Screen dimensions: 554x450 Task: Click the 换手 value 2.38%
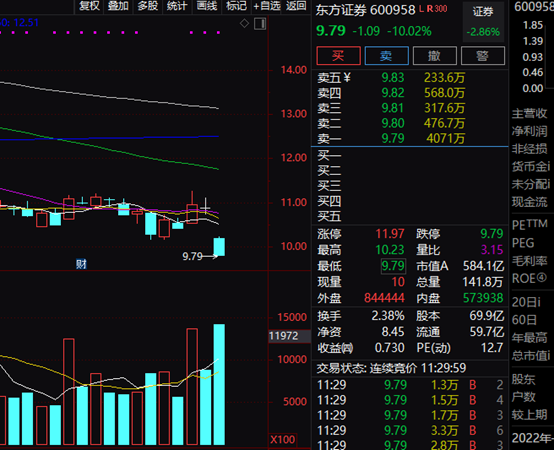point(388,316)
